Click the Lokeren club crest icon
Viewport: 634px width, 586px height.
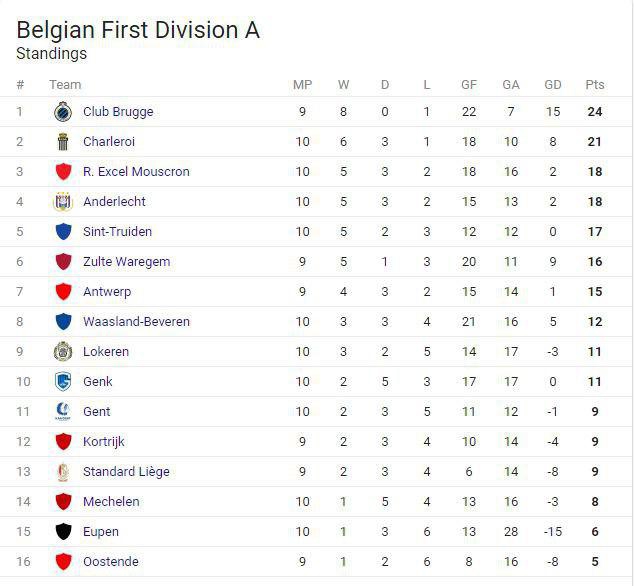pos(64,352)
